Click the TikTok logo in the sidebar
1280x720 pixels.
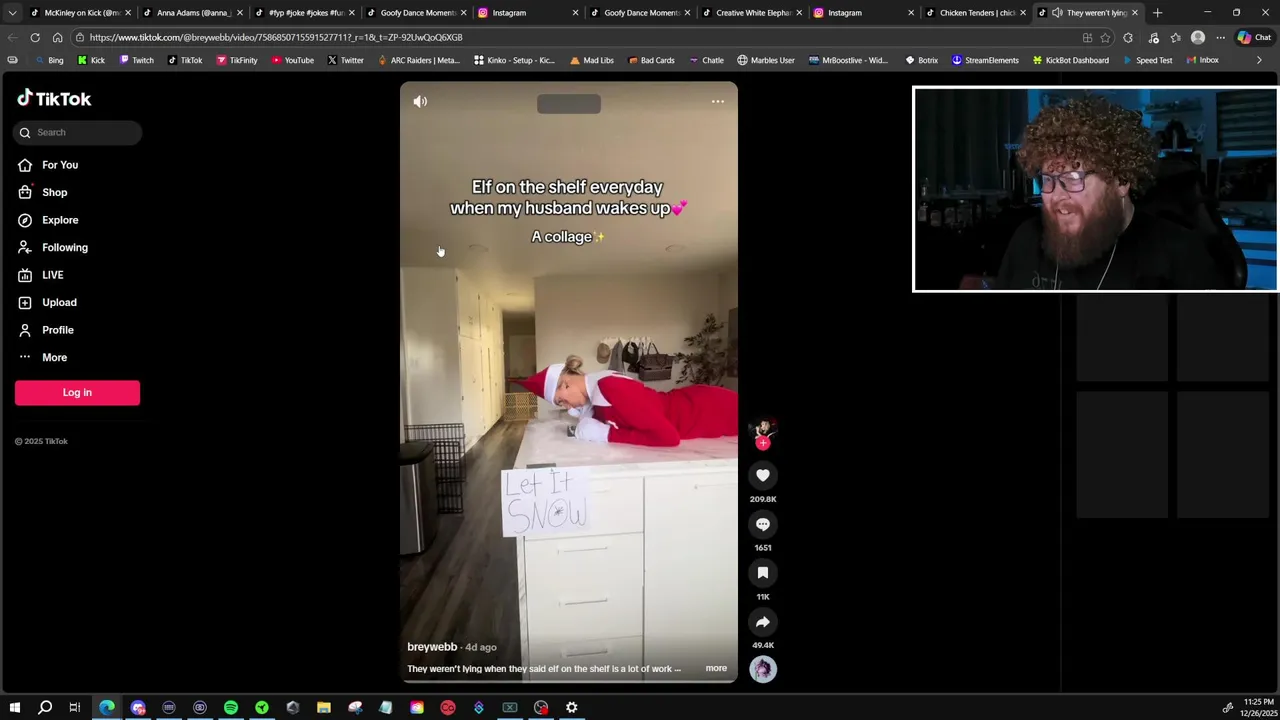coord(54,98)
